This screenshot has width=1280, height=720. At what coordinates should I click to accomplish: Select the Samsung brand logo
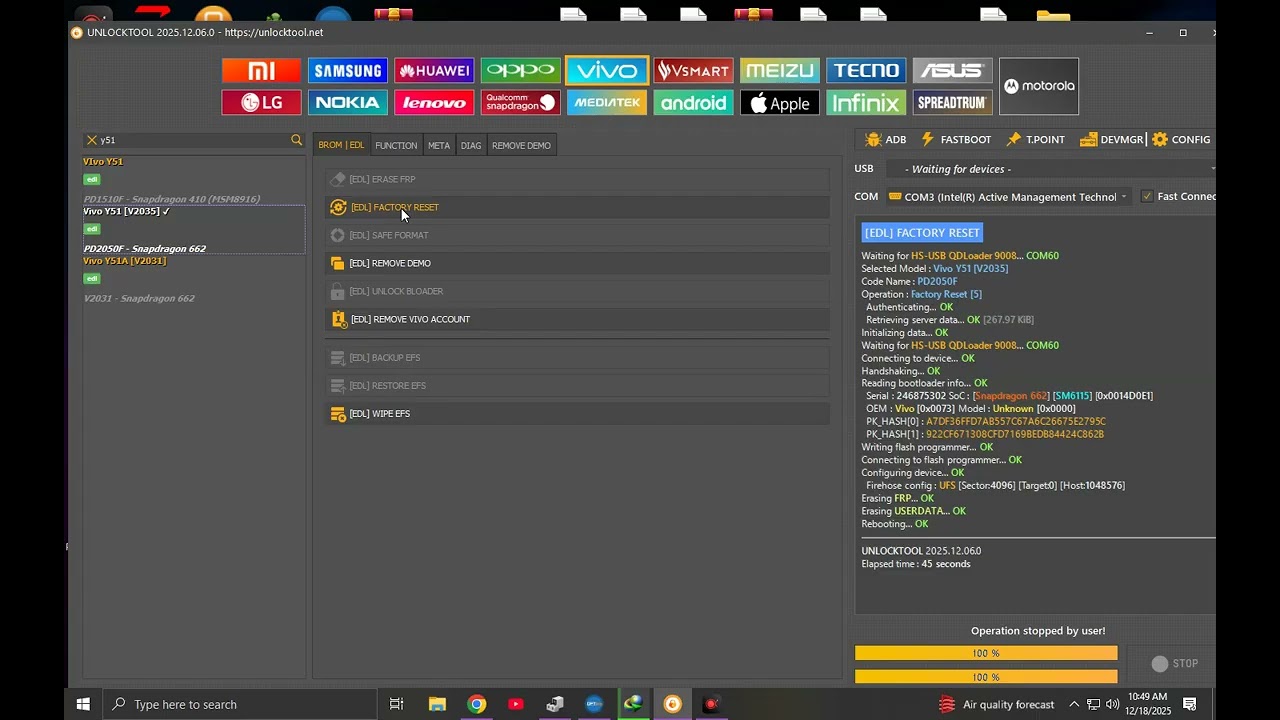[x=348, y=71]
